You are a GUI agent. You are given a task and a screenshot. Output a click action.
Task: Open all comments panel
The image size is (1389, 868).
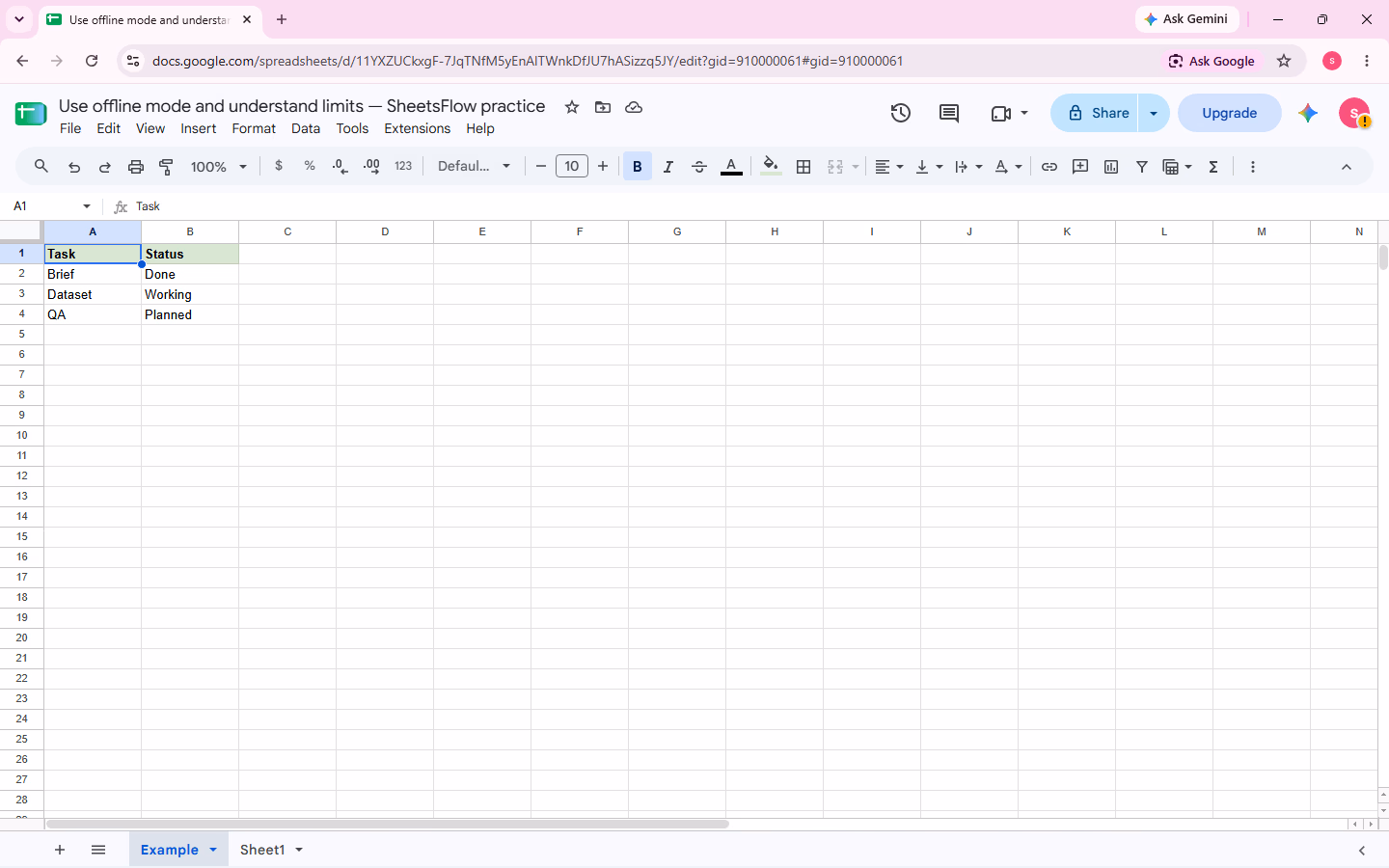(949, 113)
